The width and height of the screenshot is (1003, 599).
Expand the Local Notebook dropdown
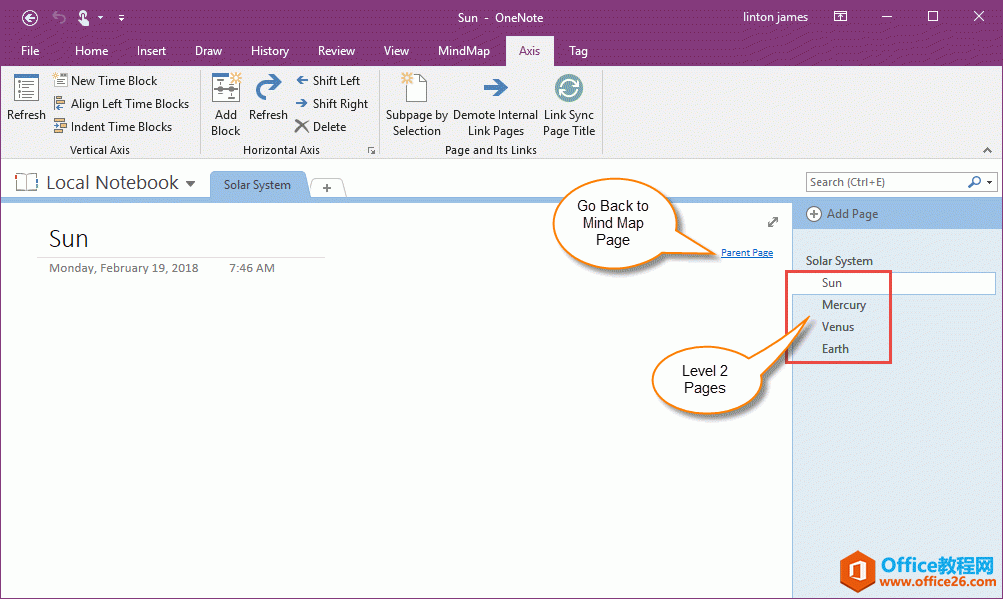pos(190,184)
